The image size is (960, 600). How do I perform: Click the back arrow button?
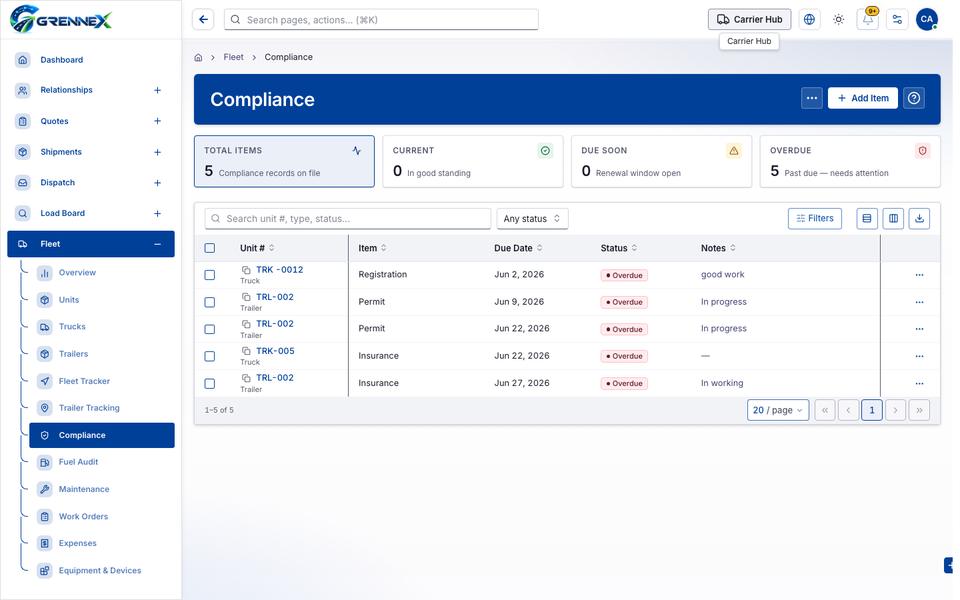[203, 20]
